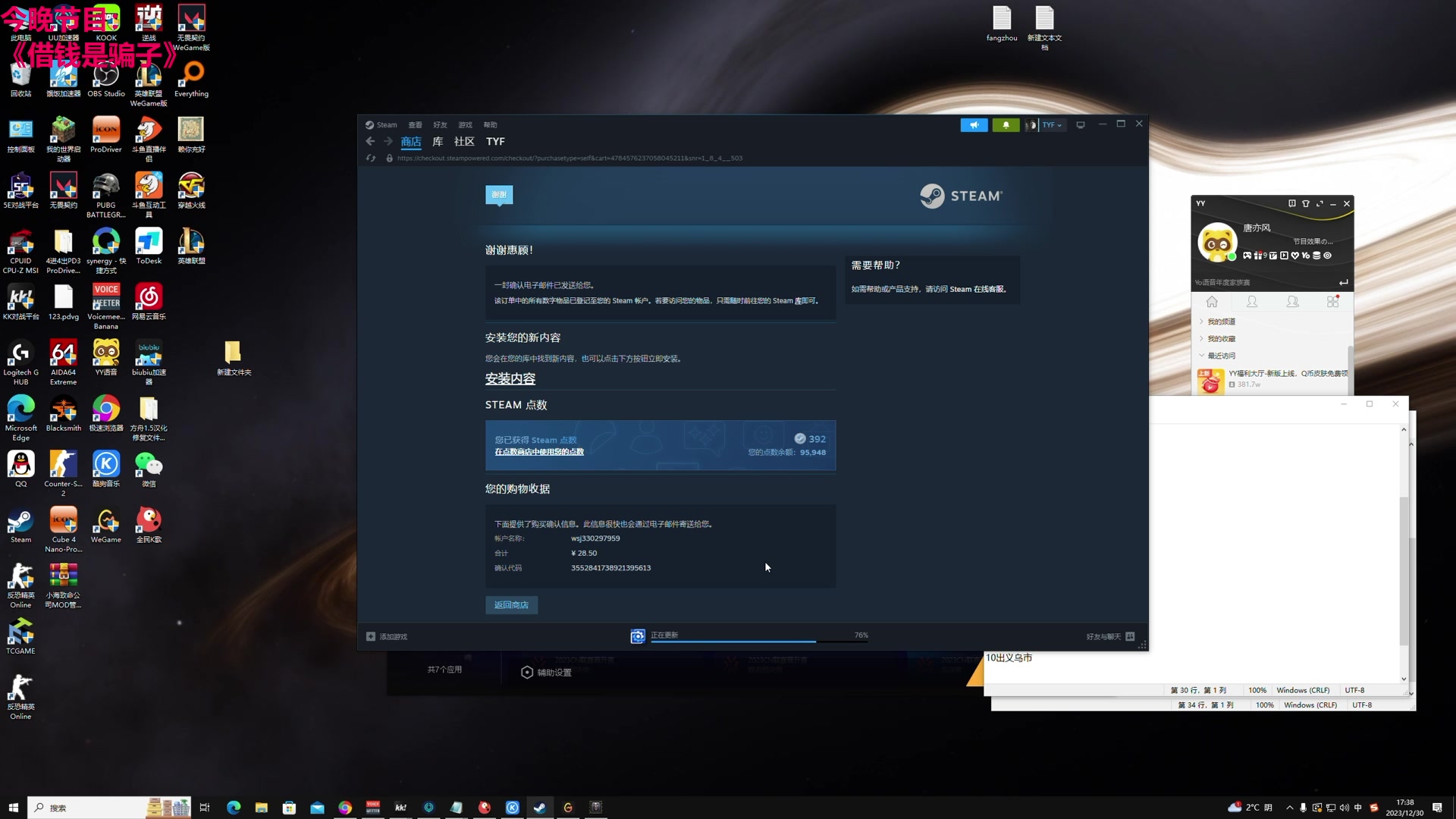Expand 我的频道 in YY
This screenshot has width=1456, height=819.
click(1221, 322)
